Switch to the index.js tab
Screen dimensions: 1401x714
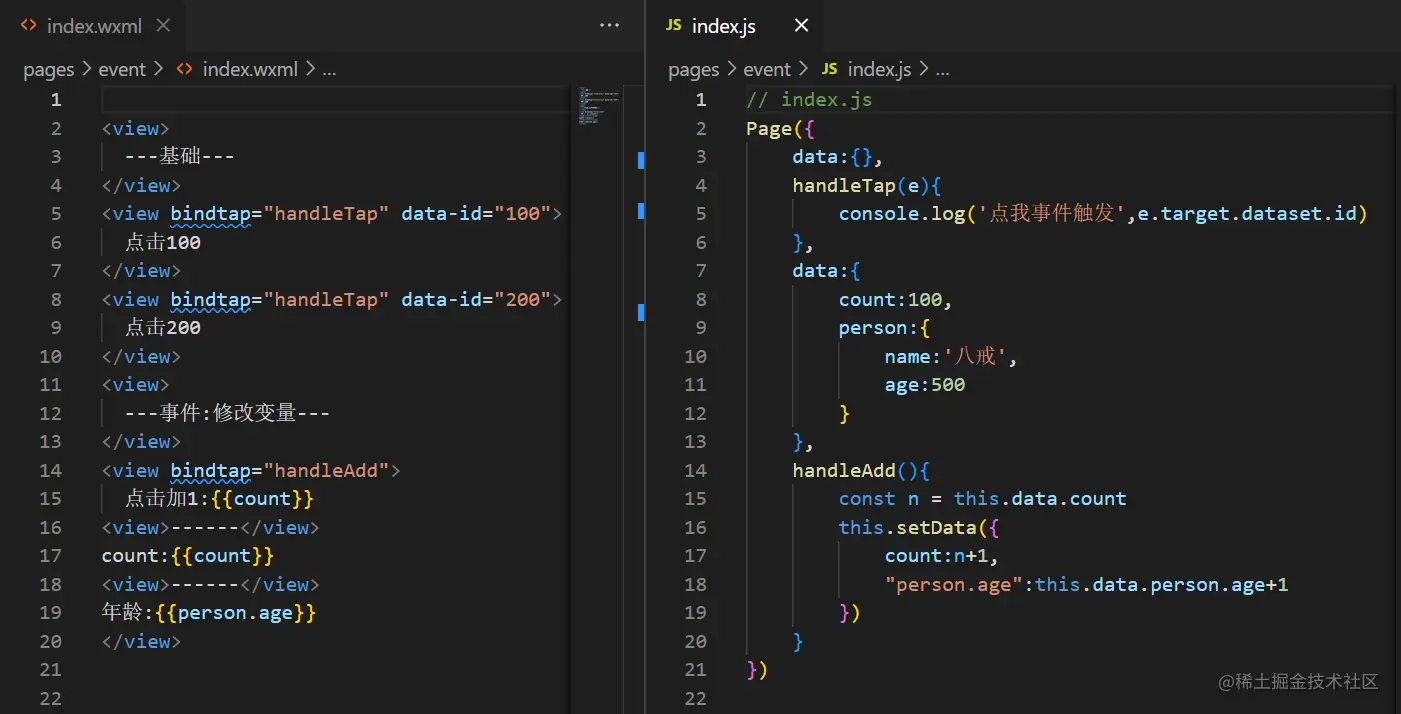tap(723, 26)
